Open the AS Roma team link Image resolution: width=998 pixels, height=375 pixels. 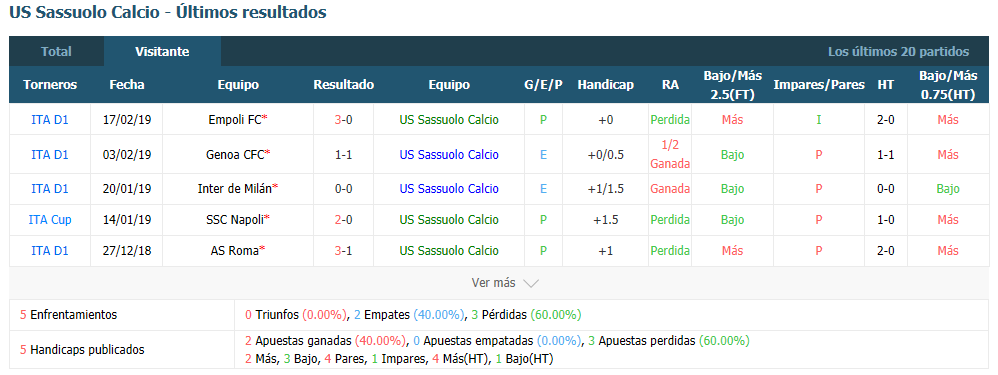pos(235,251)
